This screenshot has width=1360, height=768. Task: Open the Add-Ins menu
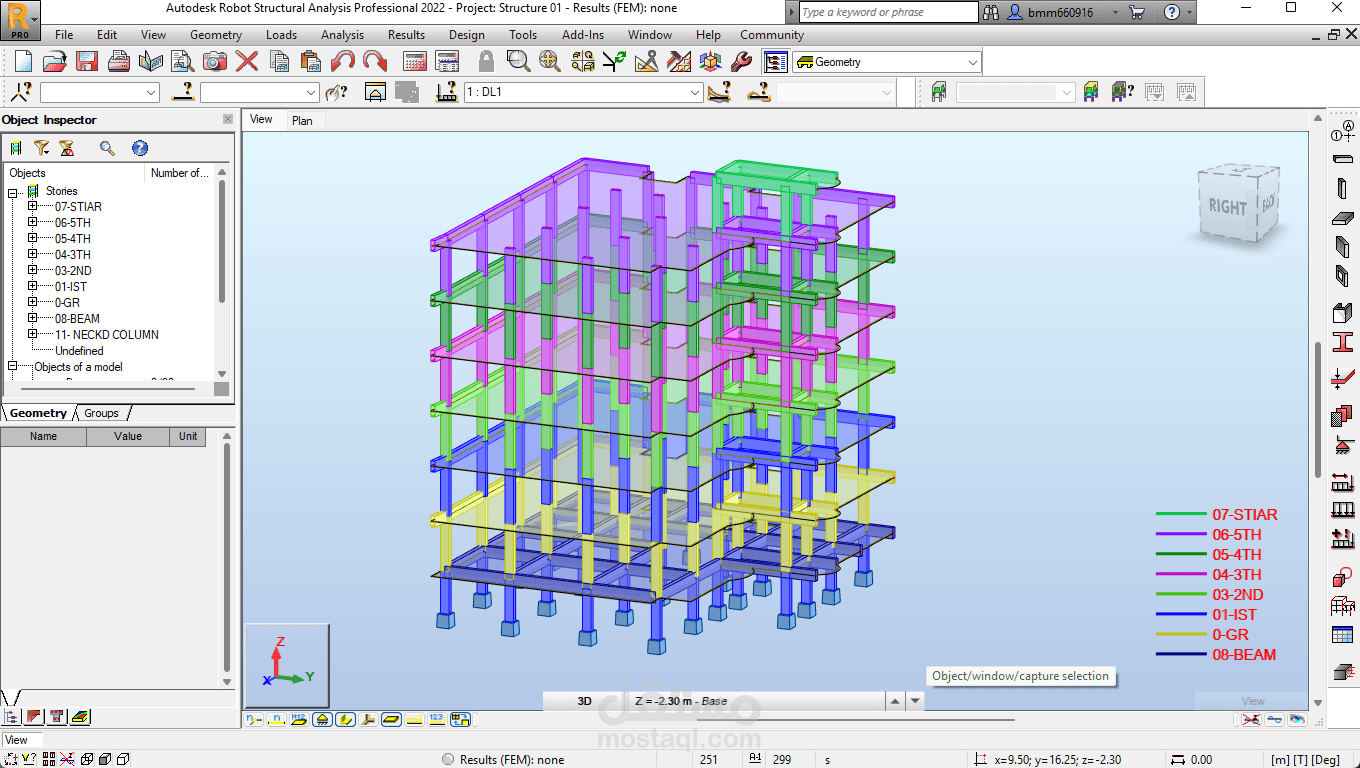583,35
